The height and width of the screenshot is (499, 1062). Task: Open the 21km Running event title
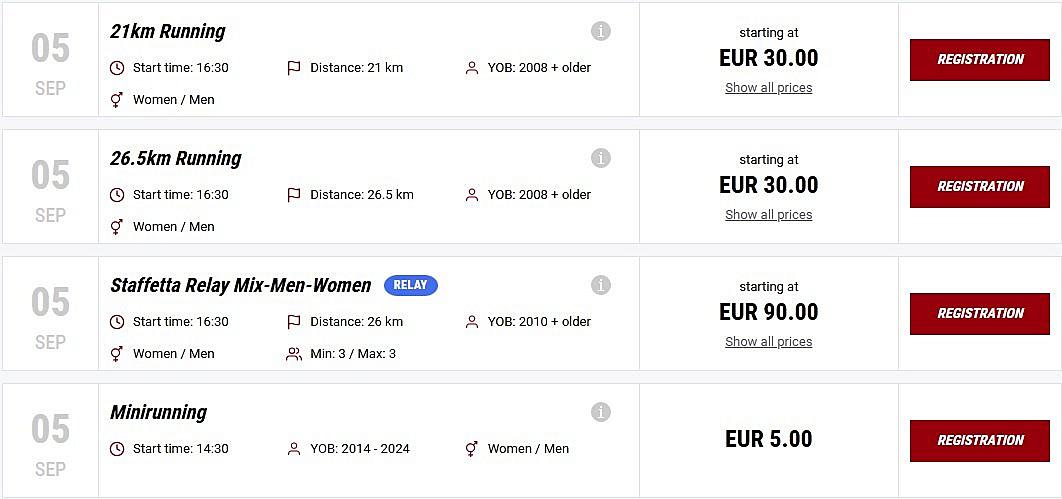[x=168, y=32]
